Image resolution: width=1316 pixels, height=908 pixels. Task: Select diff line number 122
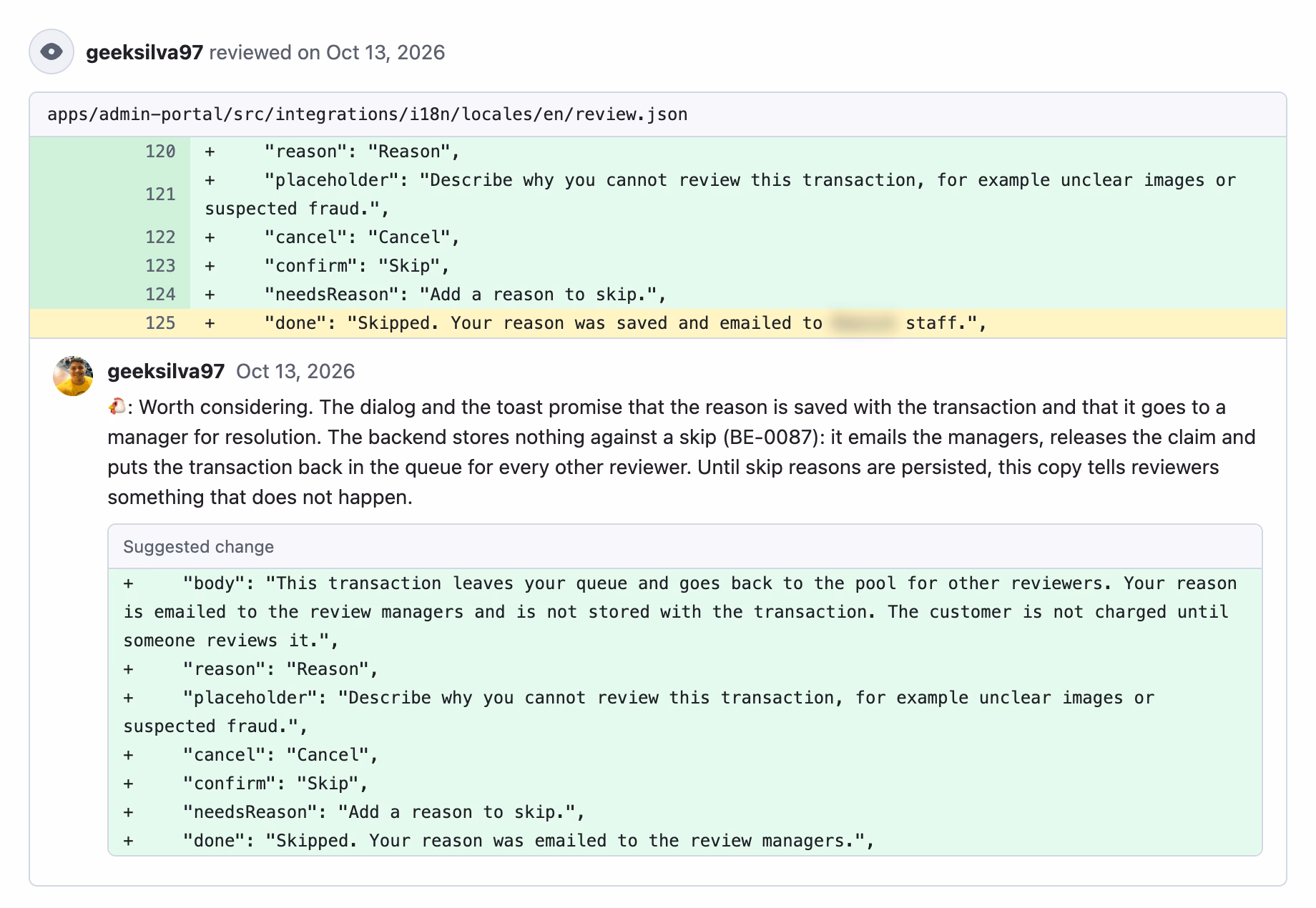[x=160, y=237]
